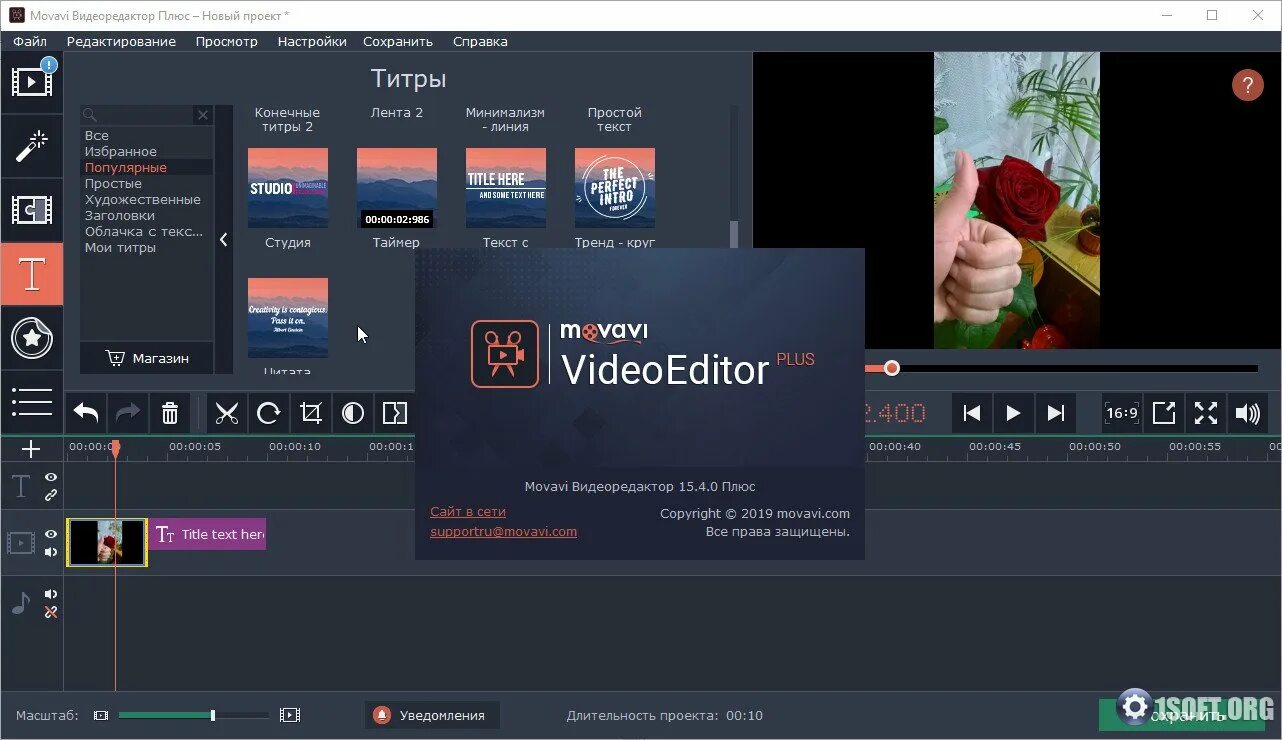Viewport: 1282px width, 740px height.
Task: Follow the 'Сайт в сети' link
Action: [468, 511]
